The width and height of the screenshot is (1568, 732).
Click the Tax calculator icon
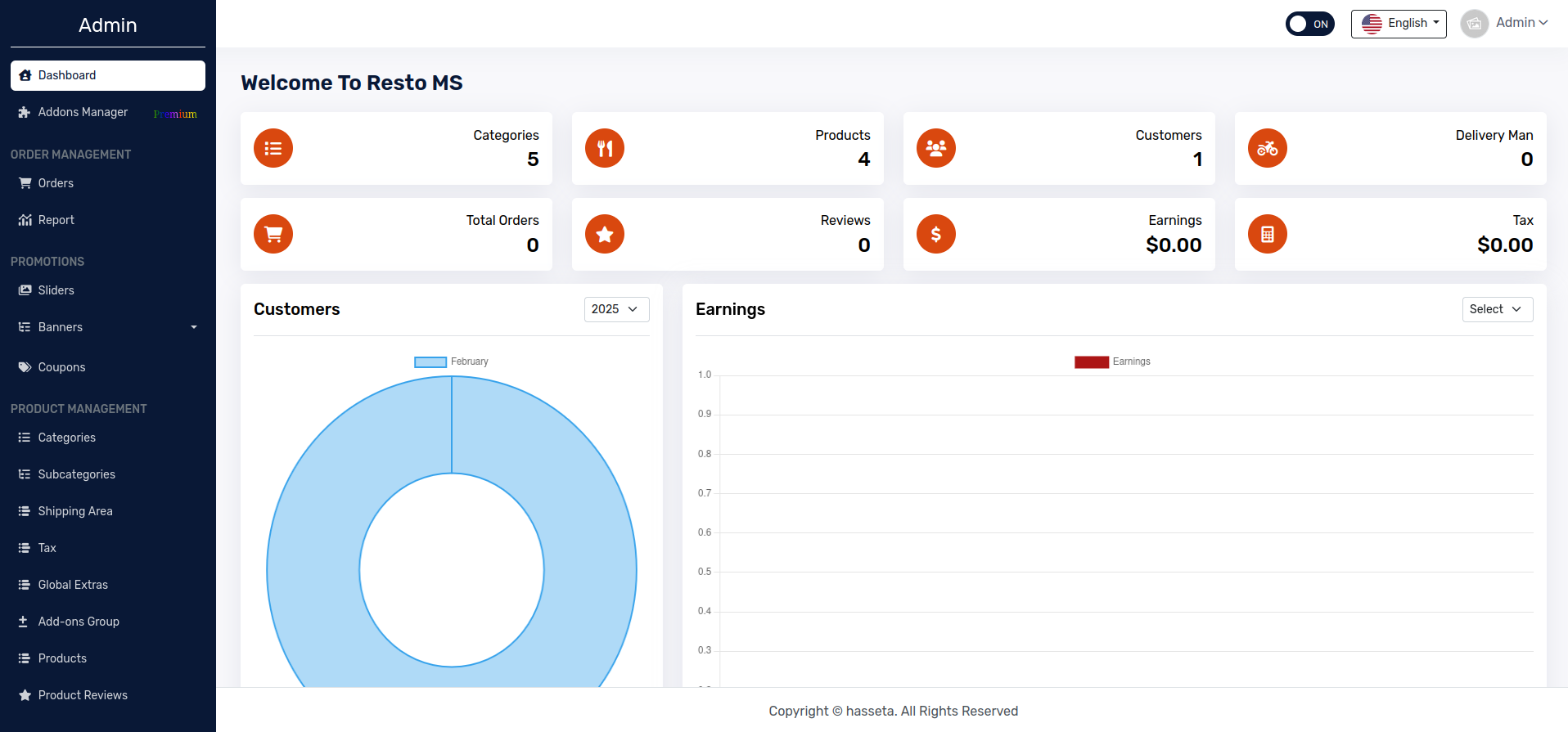coord(1268,235)
